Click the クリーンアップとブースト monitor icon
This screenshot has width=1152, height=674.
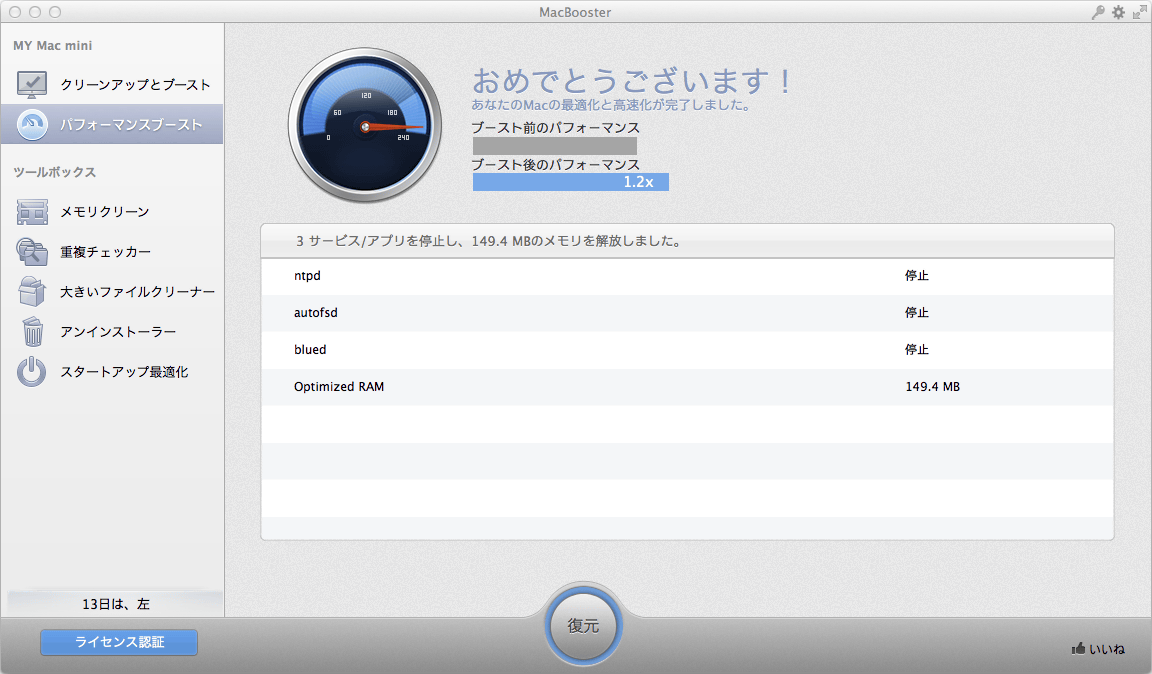(x=32, y=85)
